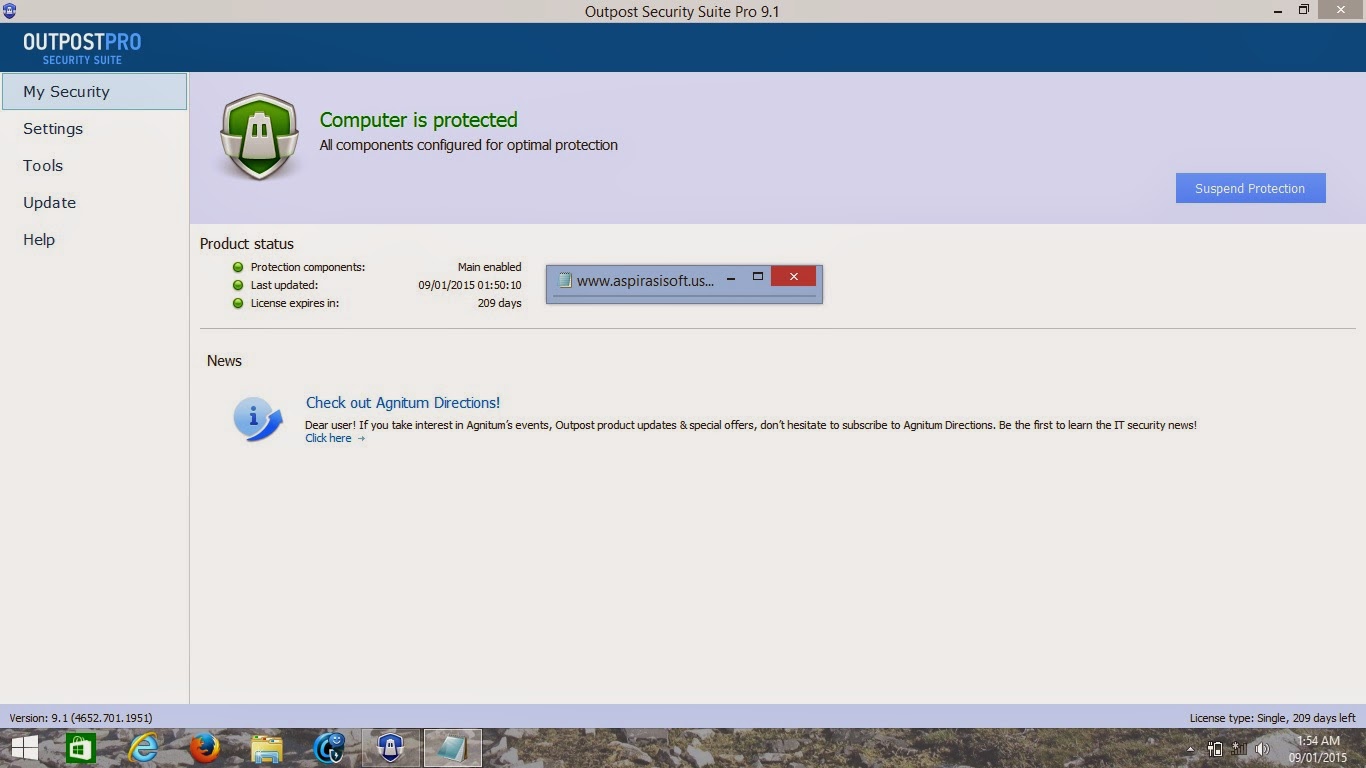Click the green dot beside Last updated

(x=238, y=285)
